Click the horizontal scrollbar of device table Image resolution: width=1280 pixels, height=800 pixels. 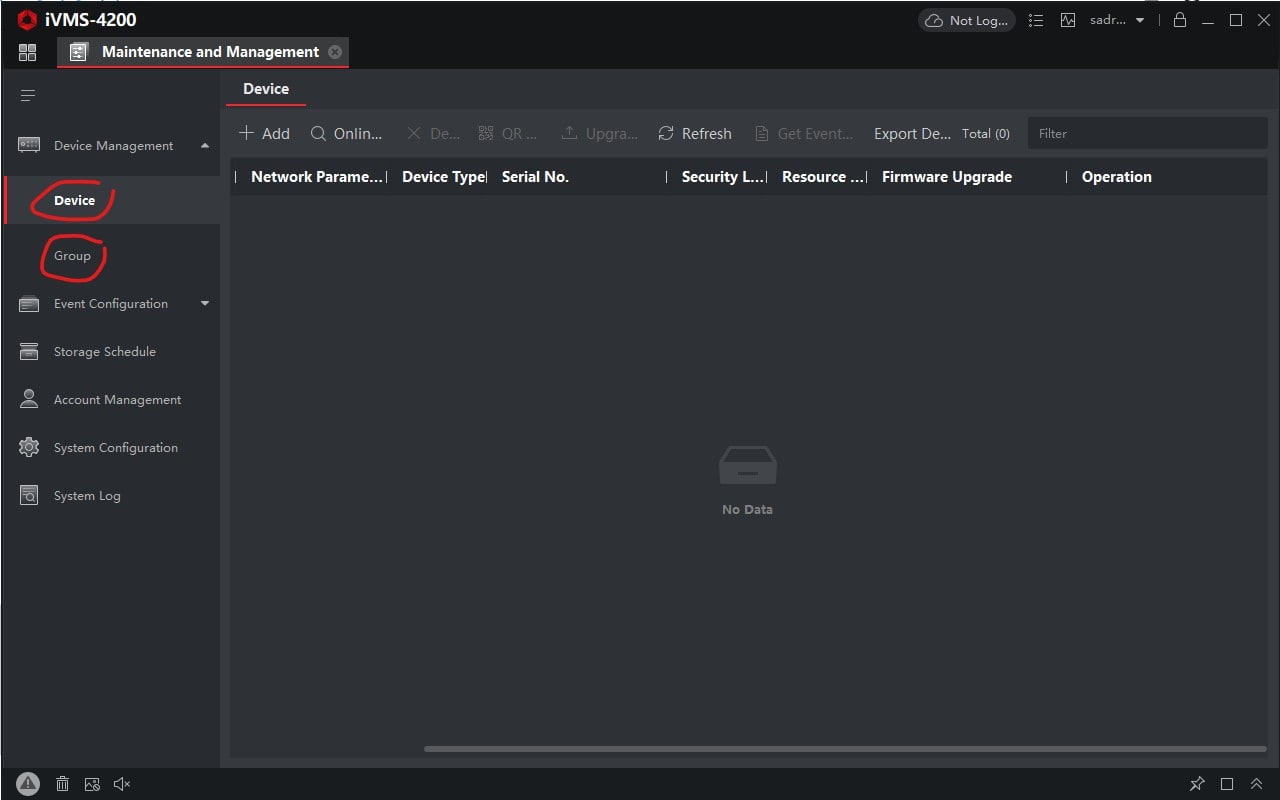point(845,748)
